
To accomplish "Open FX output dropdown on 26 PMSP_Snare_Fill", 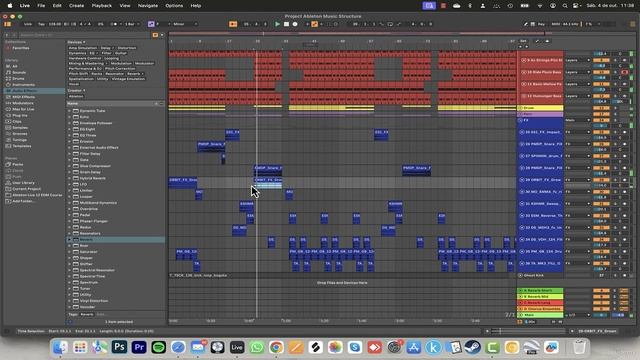I will (578, 144).
